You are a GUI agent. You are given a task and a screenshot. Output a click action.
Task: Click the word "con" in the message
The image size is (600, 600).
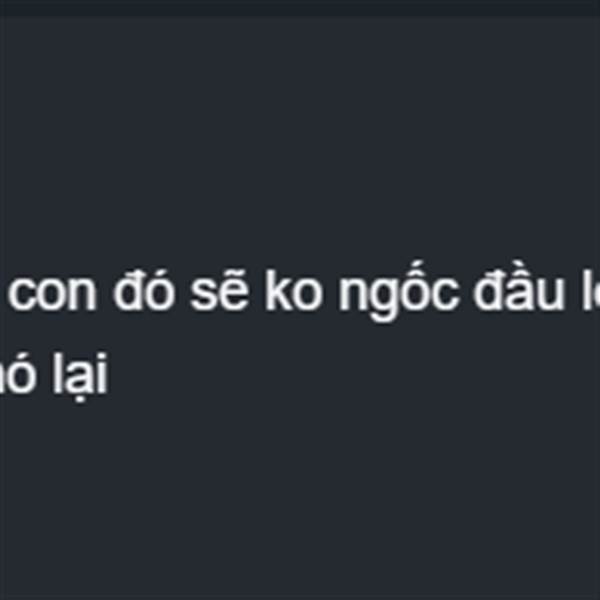52,293
